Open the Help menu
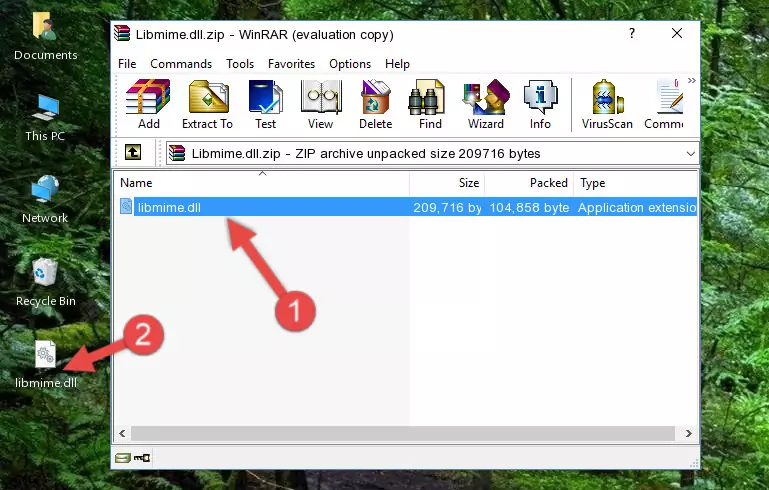 click(397, 64)
